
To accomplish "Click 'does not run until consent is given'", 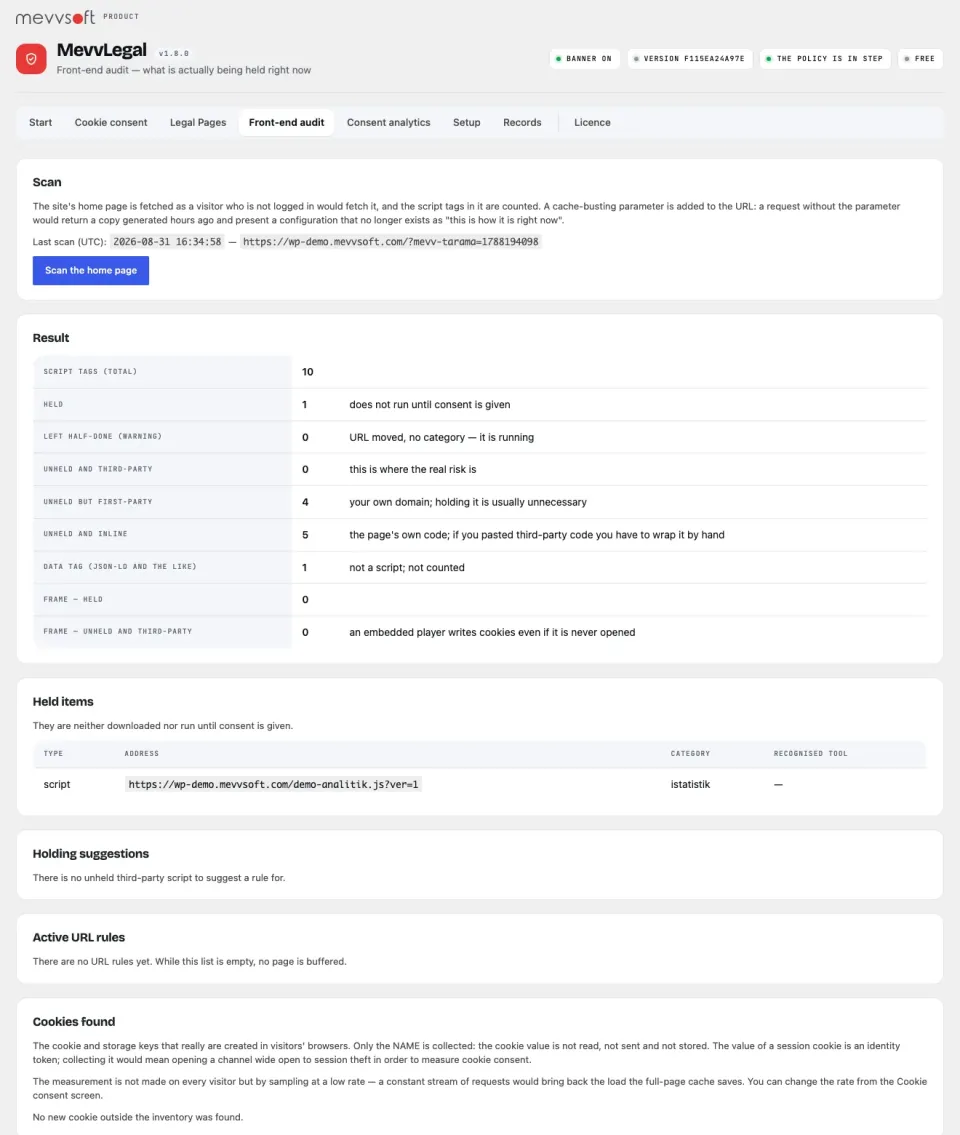I will click(x=429, y=405).
